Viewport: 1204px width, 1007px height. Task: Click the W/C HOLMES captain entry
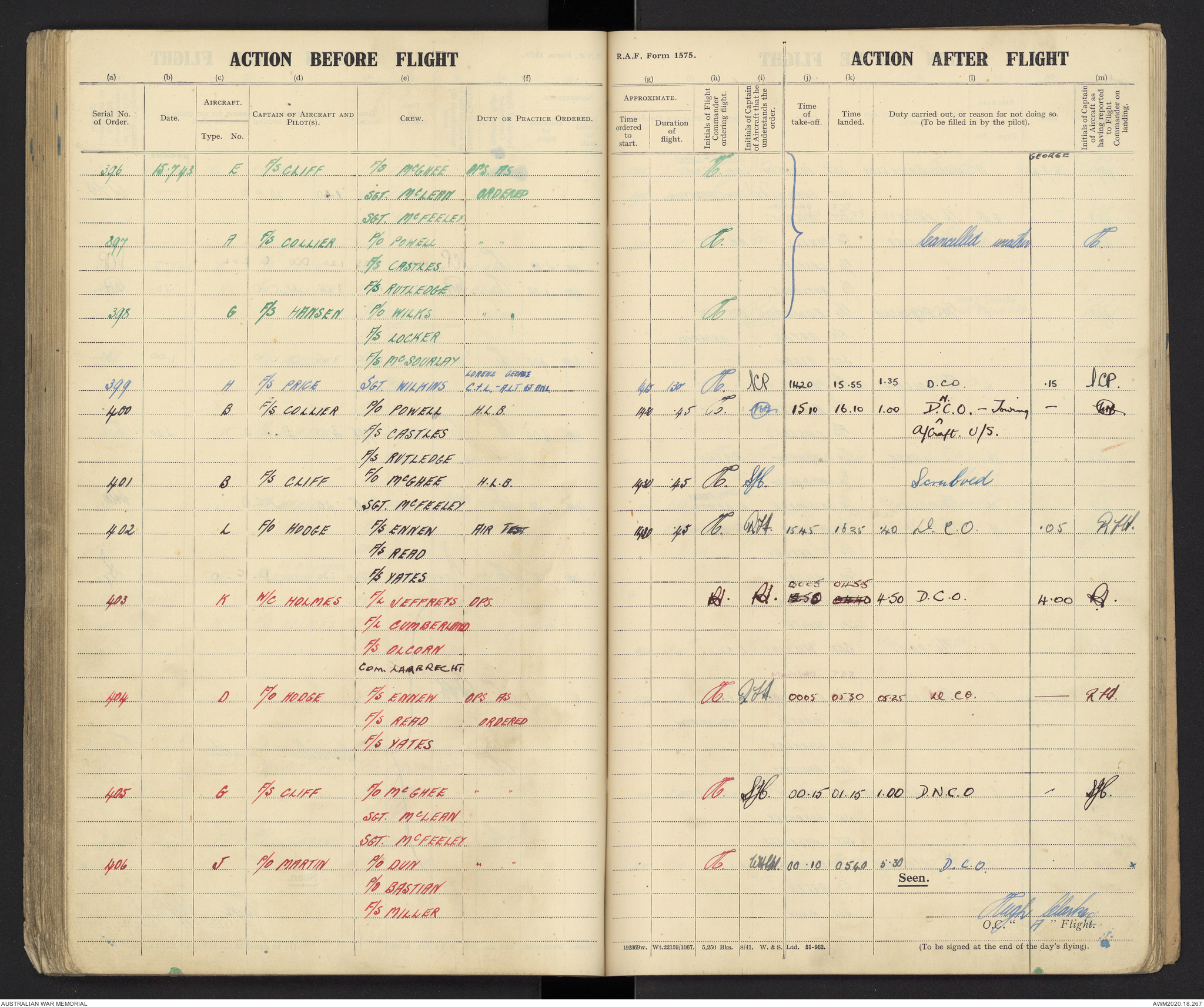(297, 601)
